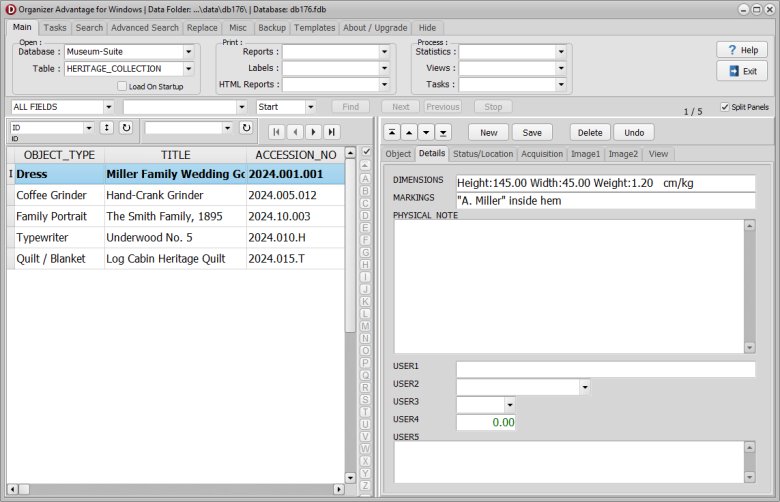Go to next record using the grid navigation arrow
Image resolution: width=780 pixels, height=502 pixels.
313,131
